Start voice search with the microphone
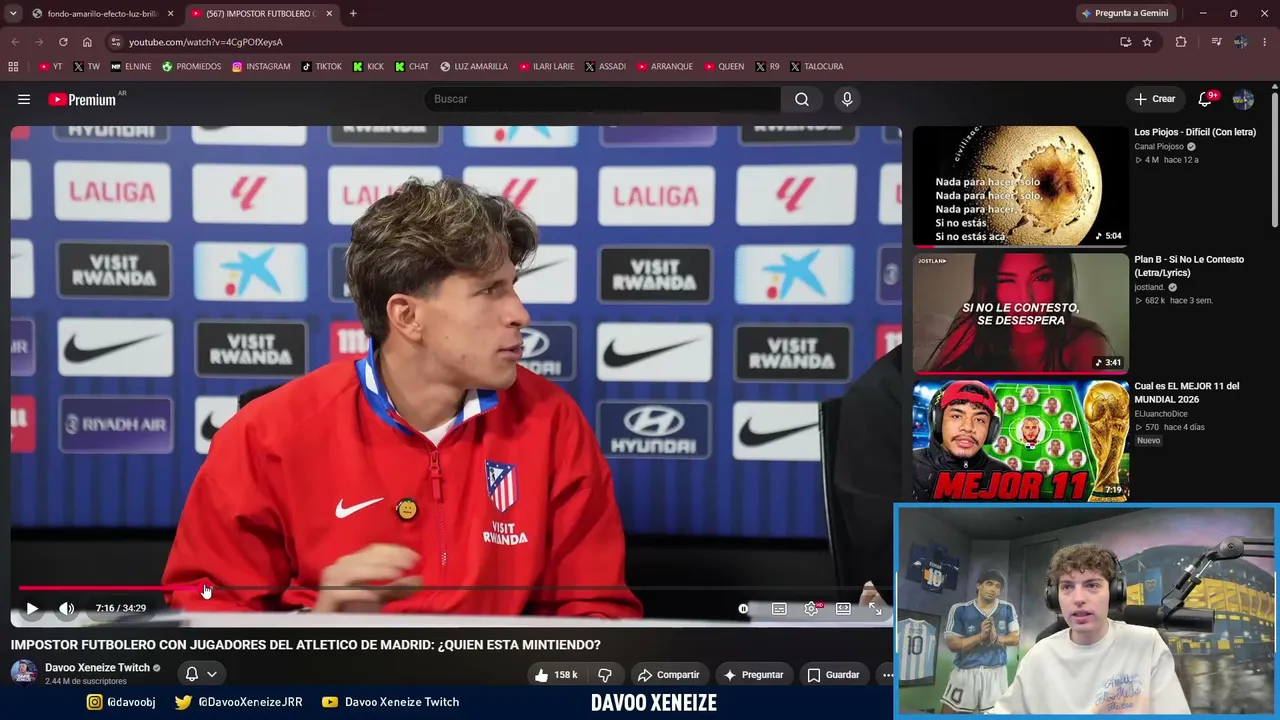The width and height of the screenshot is (1280, 720). click(847, 99)
